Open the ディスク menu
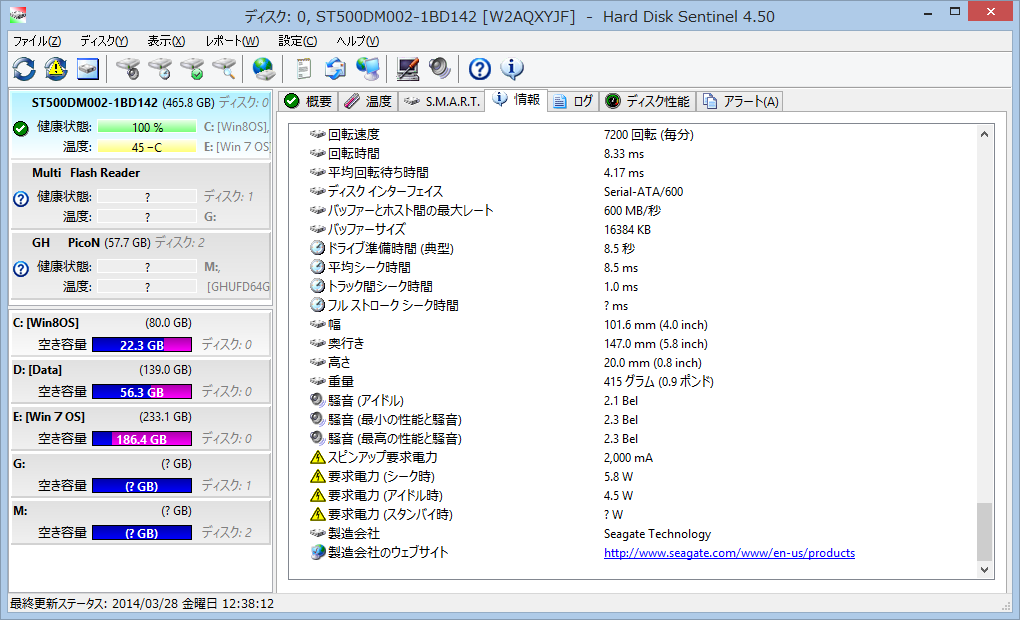The height and width of the screenshot is (620, 1020). pyautogui.click(x=104, y=41)
